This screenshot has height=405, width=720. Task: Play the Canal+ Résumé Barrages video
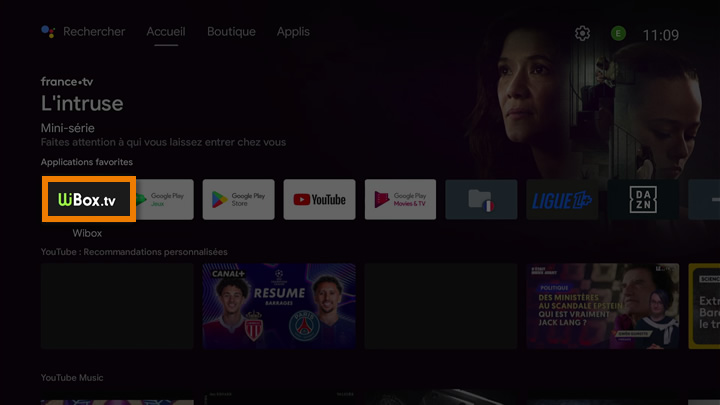click(x=279, y=306)
